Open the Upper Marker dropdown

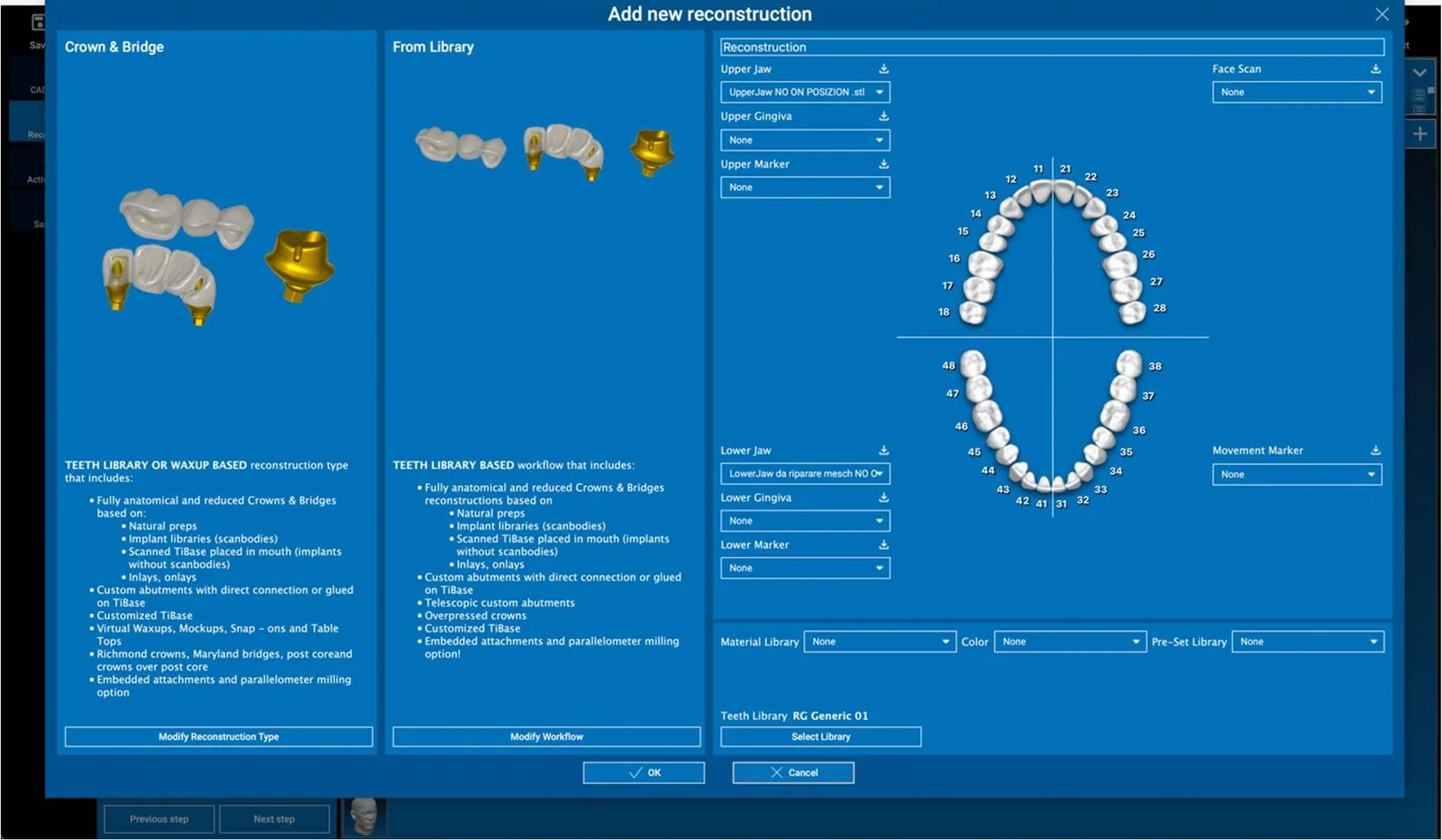tap(805, 187)
